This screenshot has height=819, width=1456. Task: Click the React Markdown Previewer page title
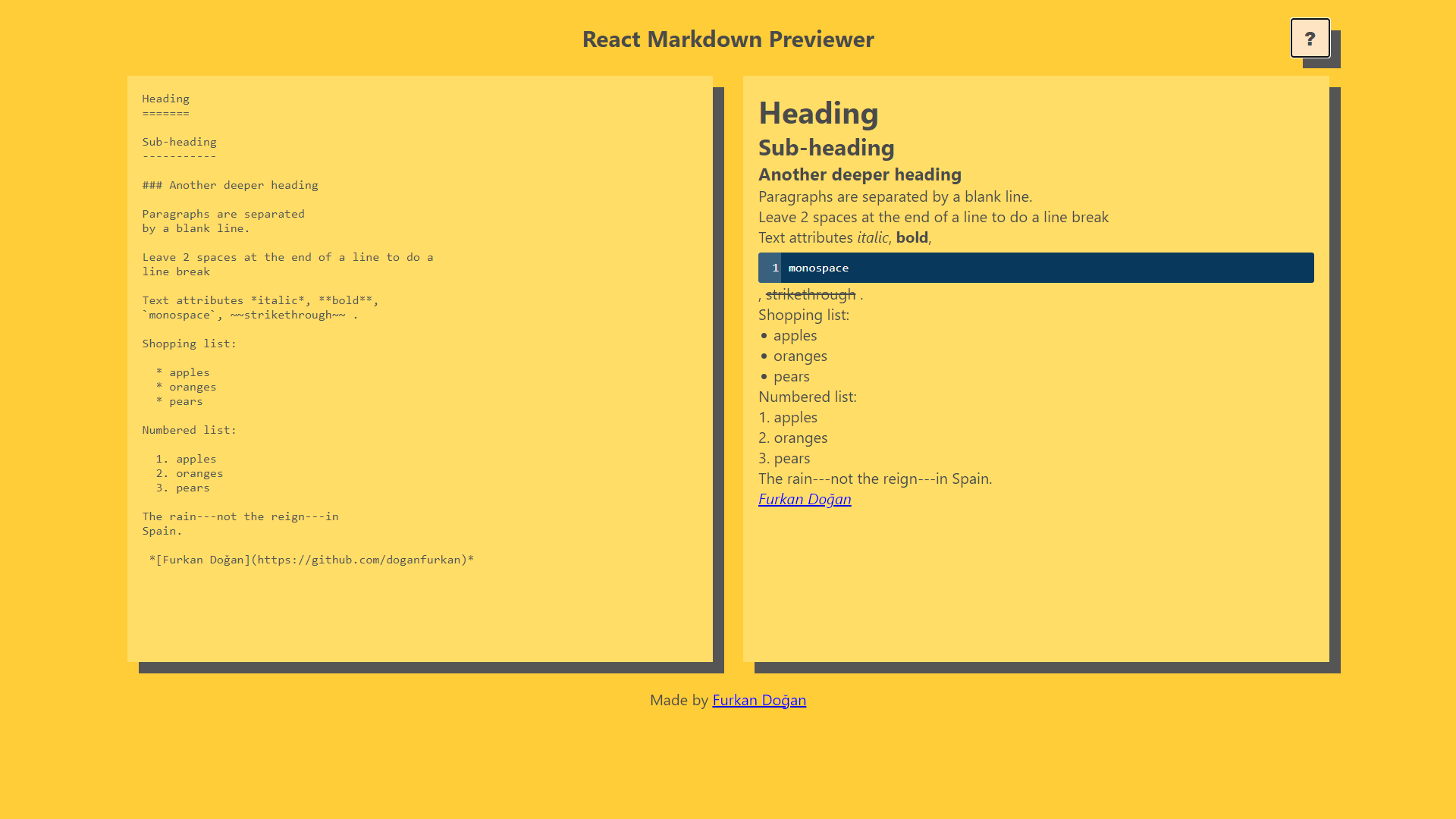[728, 39]
